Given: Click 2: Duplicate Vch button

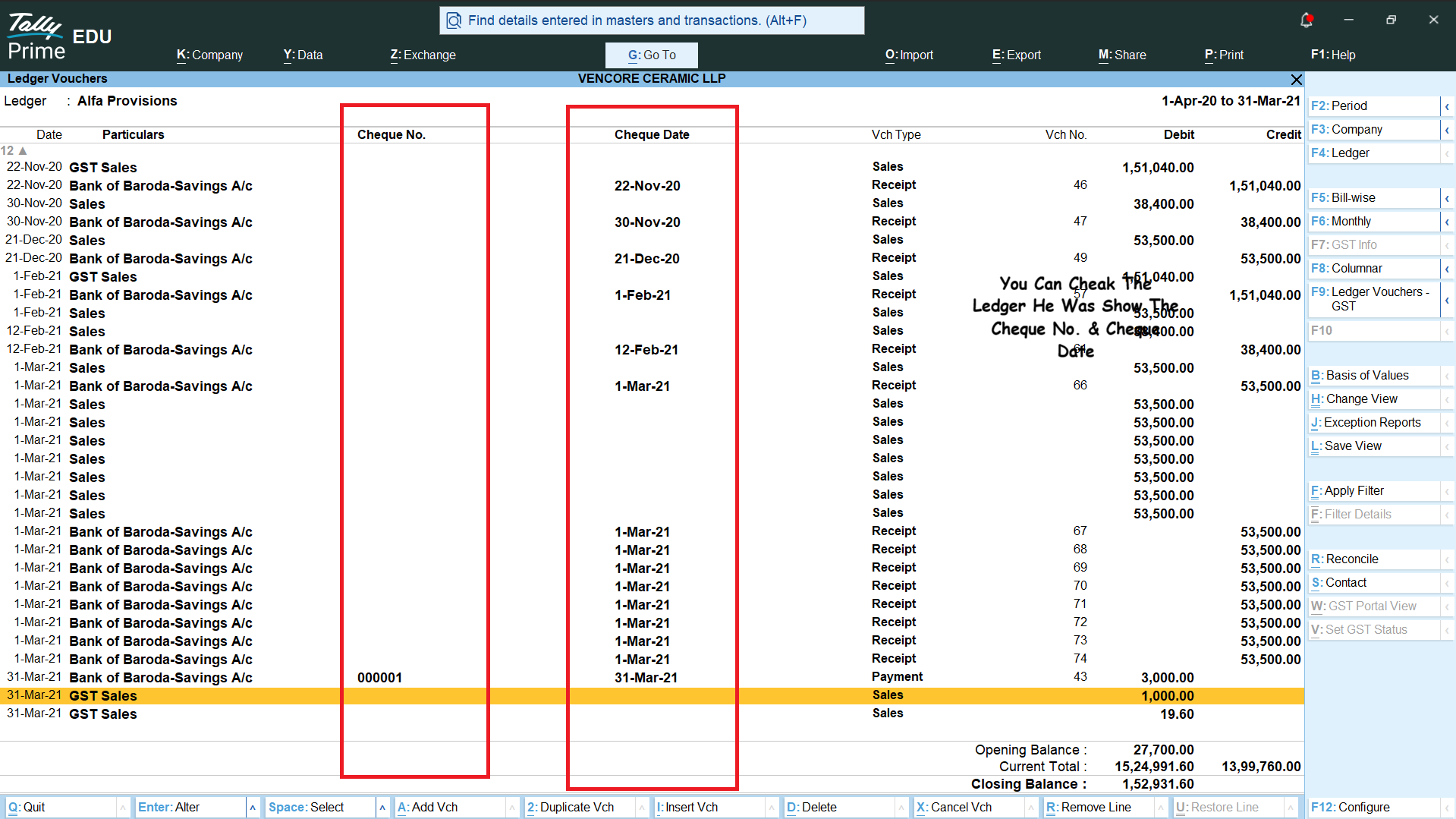Looking at the screenshot, I should point(580,807).
